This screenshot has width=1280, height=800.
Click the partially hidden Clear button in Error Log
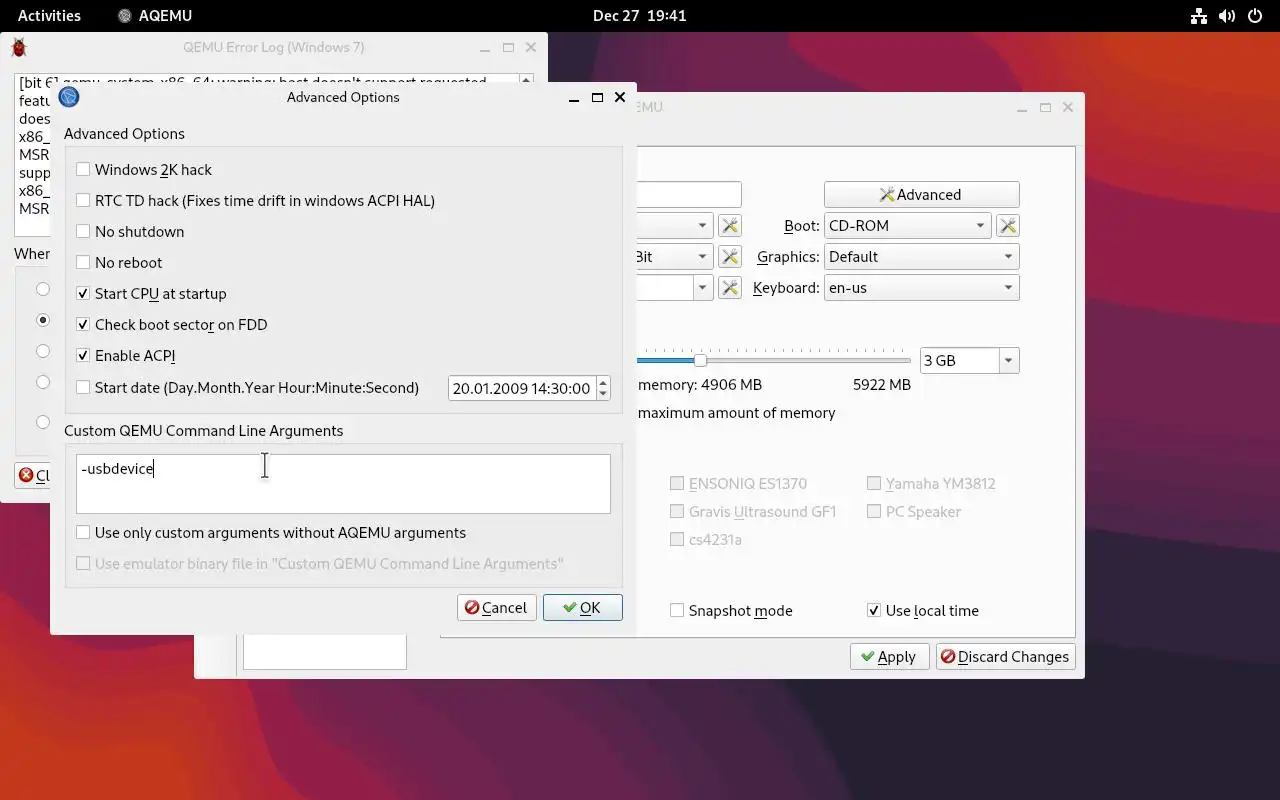click(x=33, y=476)
